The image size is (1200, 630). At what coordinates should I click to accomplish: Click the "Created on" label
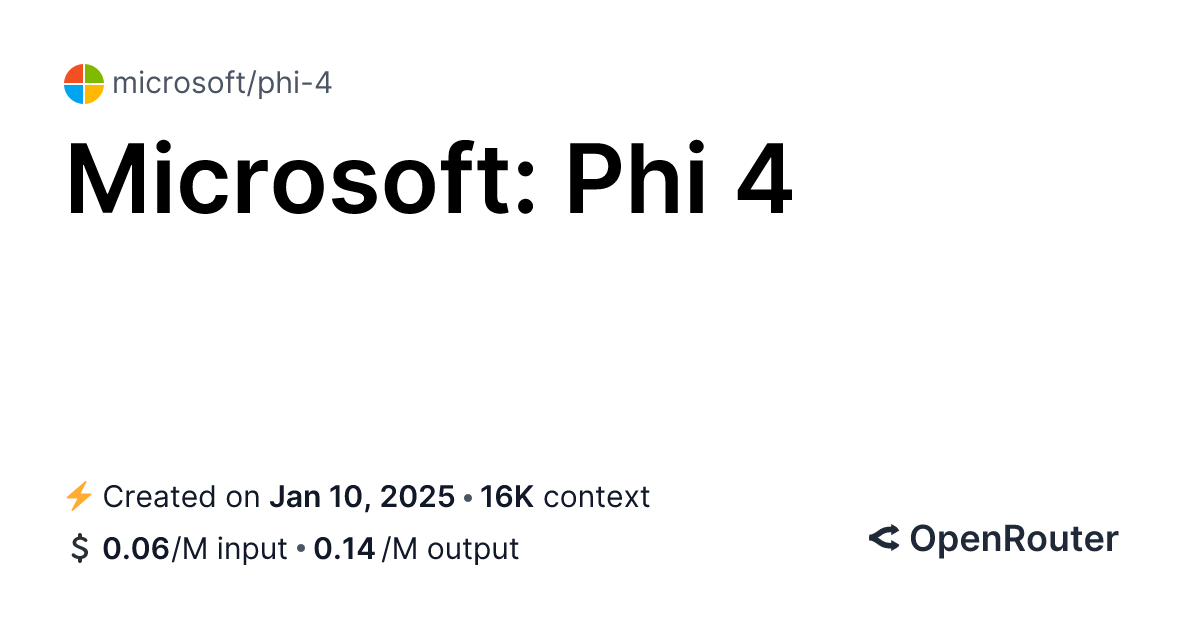pyautogui.click(x=182, y=497)
